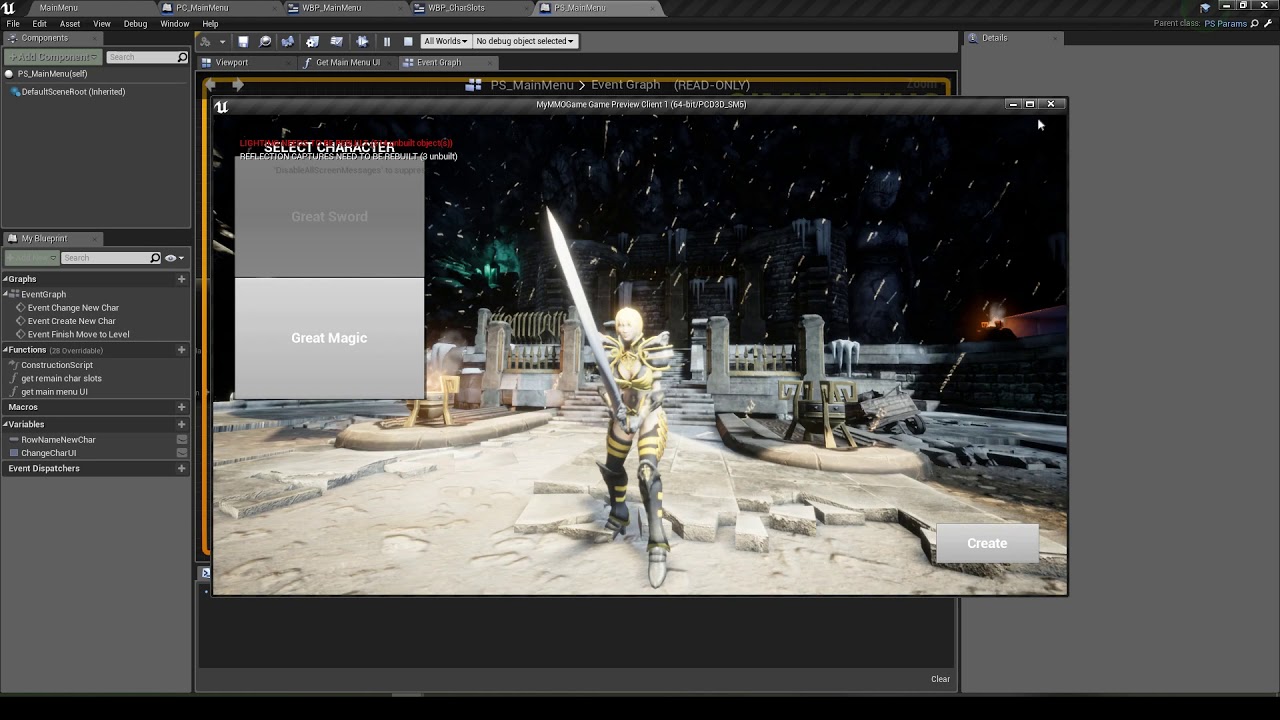
Task: Click the Create button in game preview
Action: tap(987, 543)
